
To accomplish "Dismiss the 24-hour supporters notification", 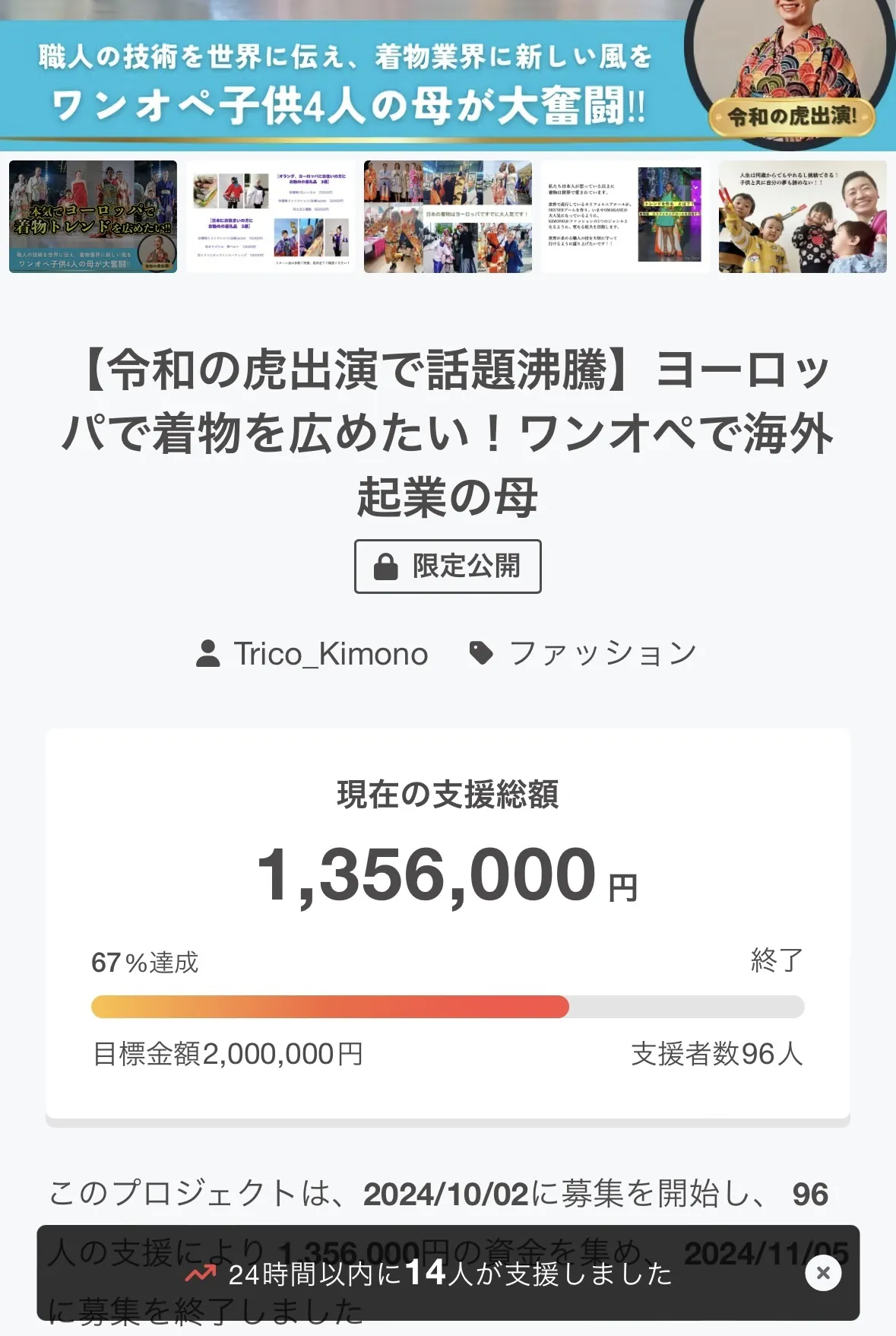I will coord(823,1273).
